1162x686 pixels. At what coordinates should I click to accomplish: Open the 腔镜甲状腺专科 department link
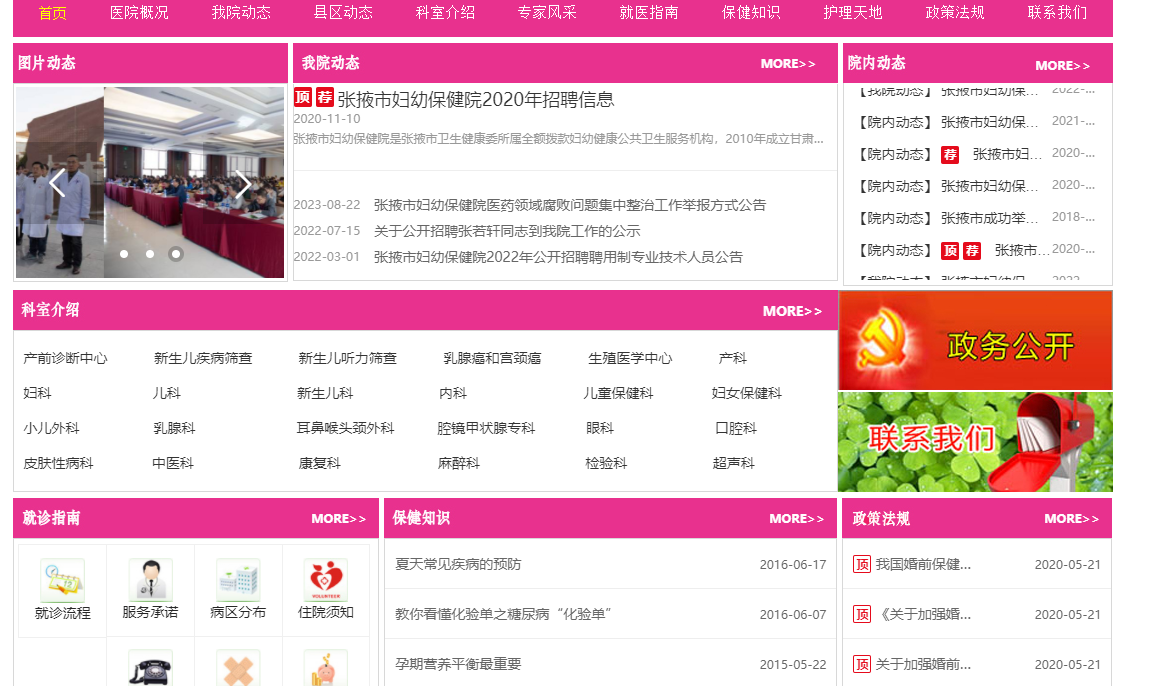coord(486,428)
